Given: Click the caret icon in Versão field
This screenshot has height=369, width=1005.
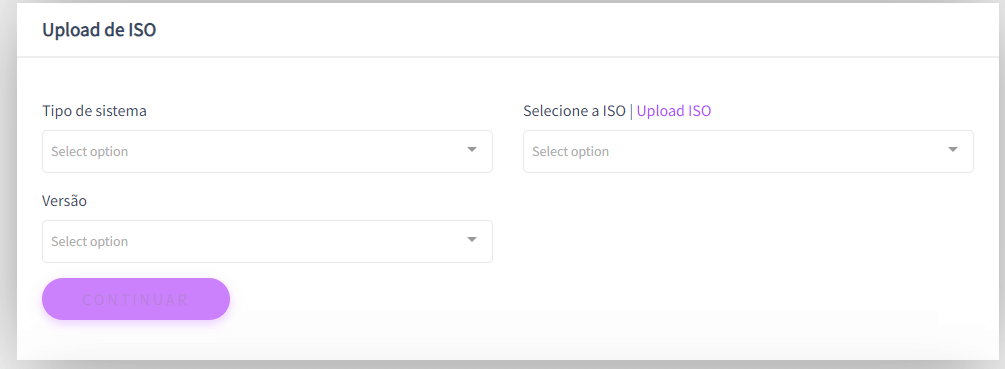Looking at the screenshot, I should (x=472, y=240).
